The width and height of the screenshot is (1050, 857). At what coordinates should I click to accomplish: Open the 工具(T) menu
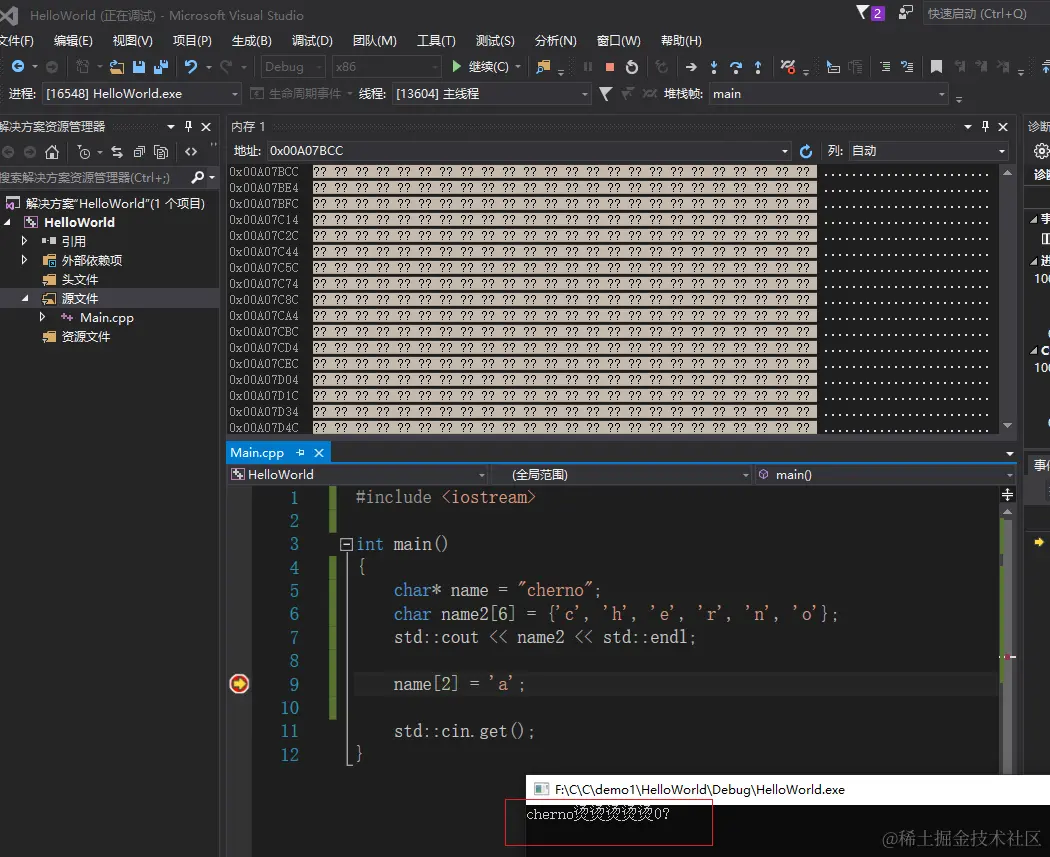point(436,41)
